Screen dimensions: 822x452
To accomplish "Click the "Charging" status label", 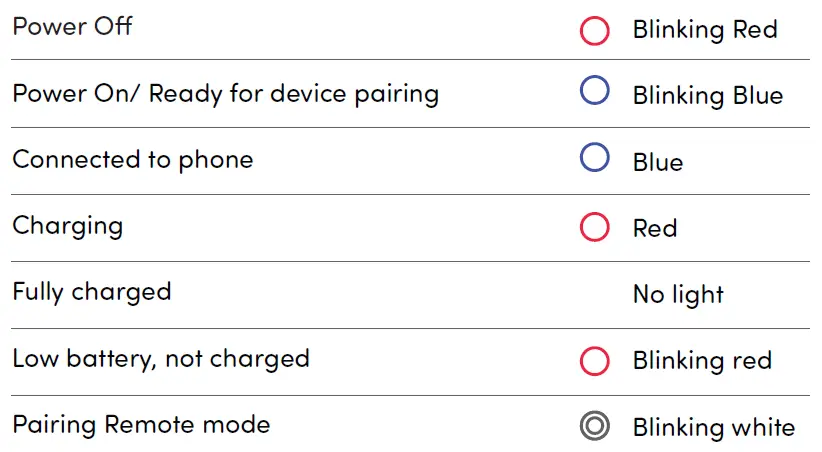I will pyautogui.click(x=67, y=227).
